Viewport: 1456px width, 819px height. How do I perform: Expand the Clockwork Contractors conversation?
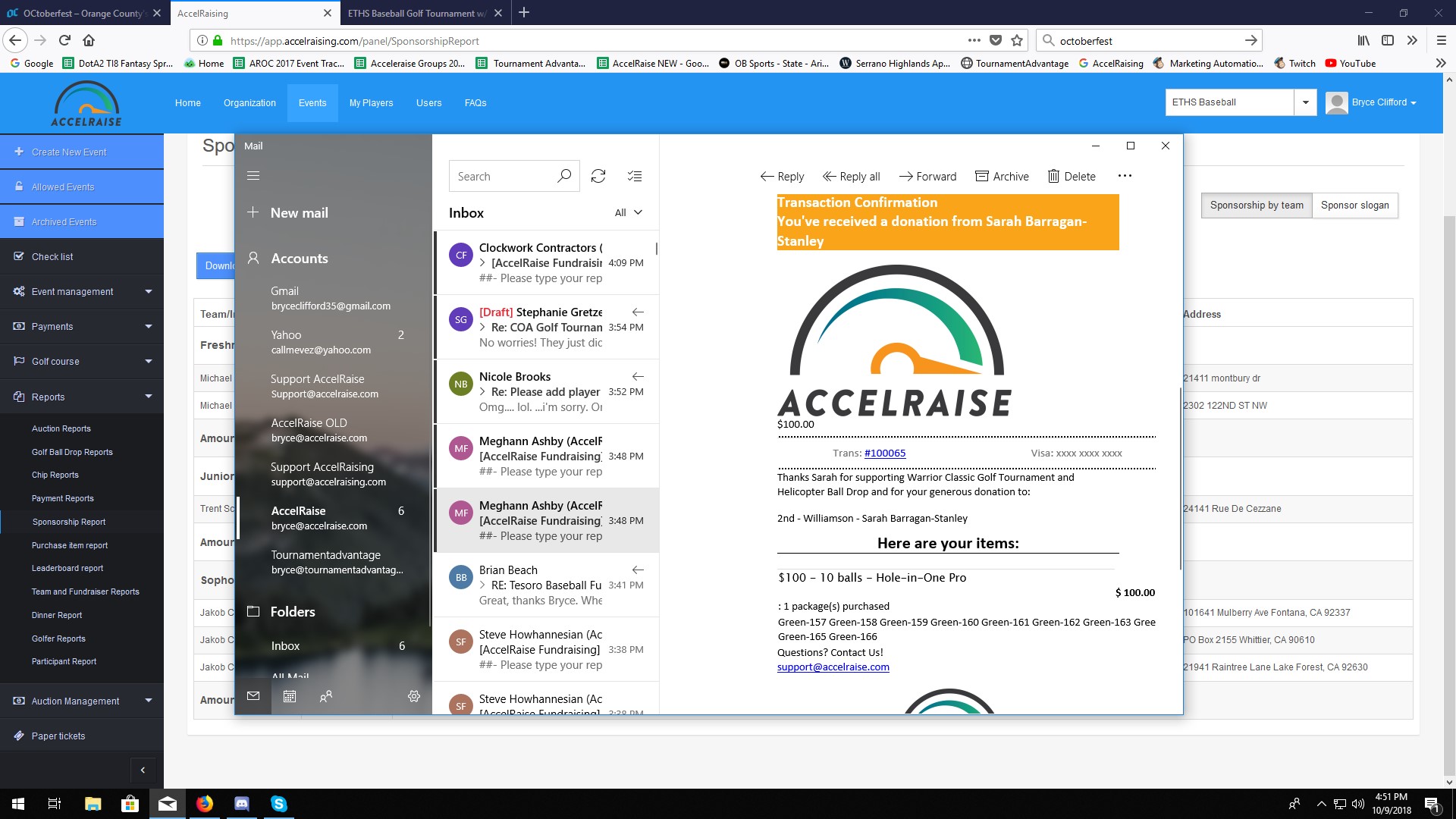click(x=482, y=262)
